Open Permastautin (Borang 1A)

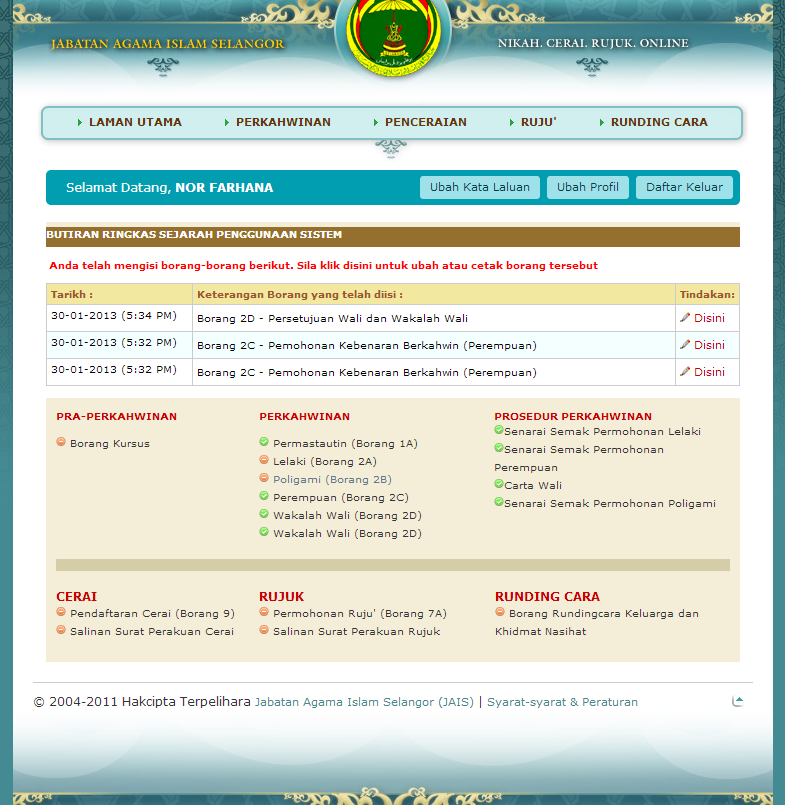(x=346, y=444)
